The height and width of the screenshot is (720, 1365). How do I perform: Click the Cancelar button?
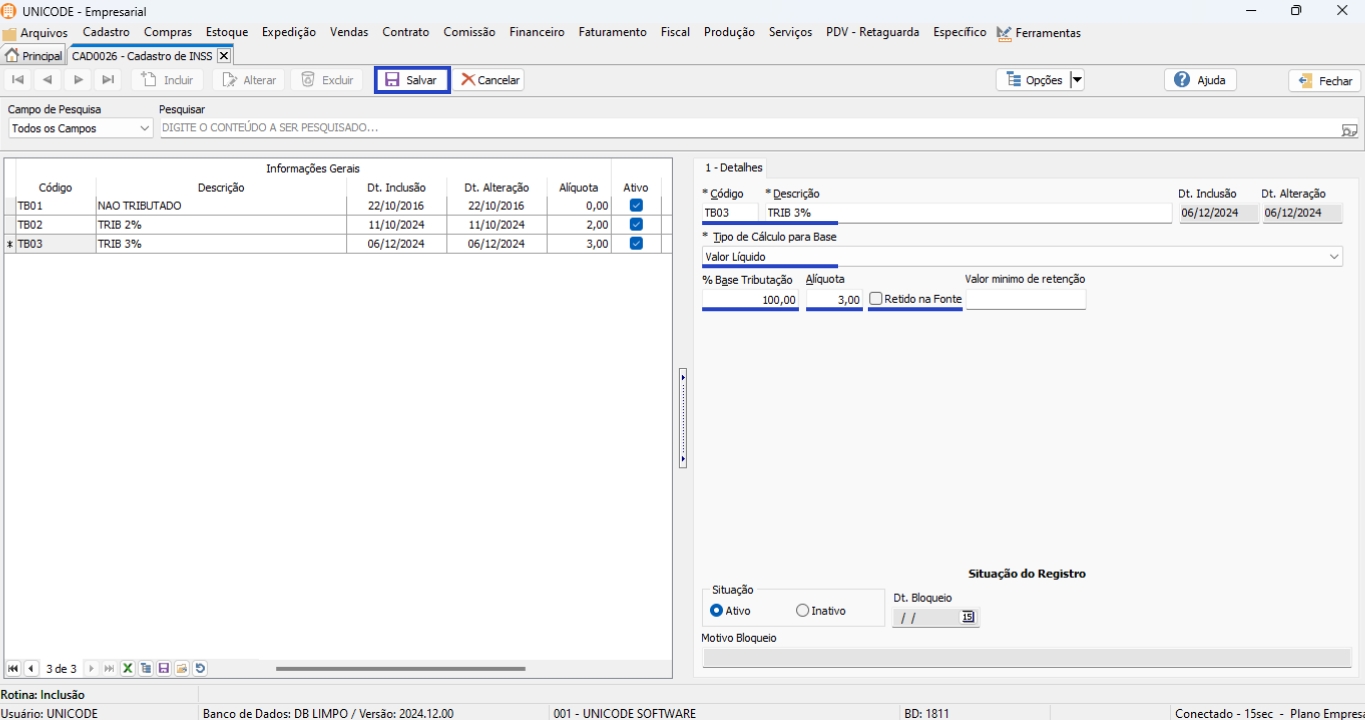(490, 80)
